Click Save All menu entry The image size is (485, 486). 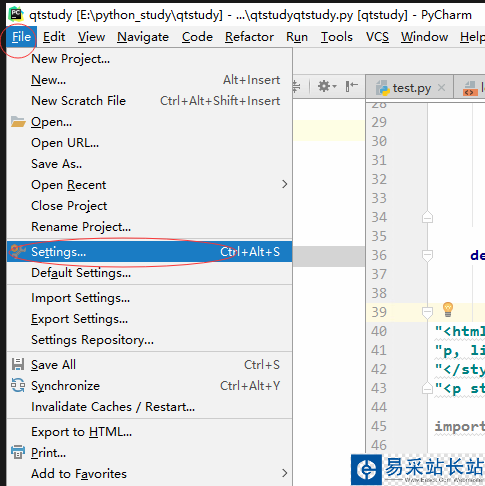149,365
